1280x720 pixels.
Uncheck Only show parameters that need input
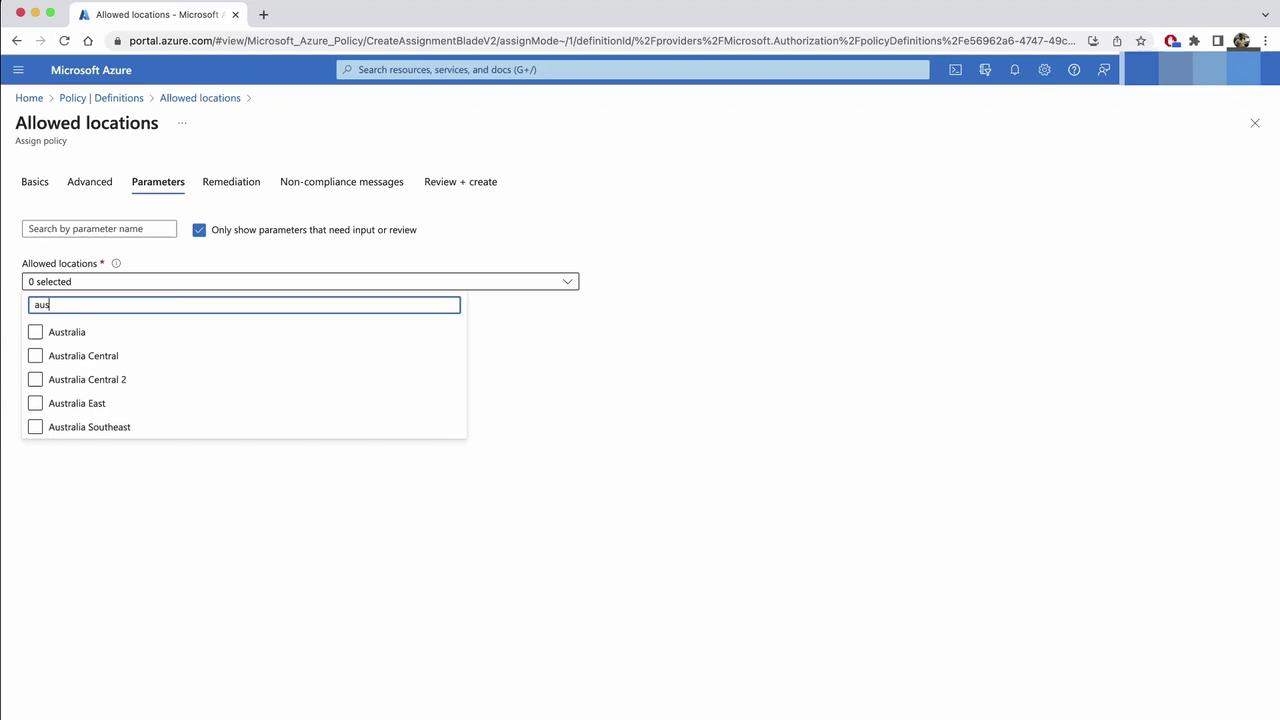point(199,230)
